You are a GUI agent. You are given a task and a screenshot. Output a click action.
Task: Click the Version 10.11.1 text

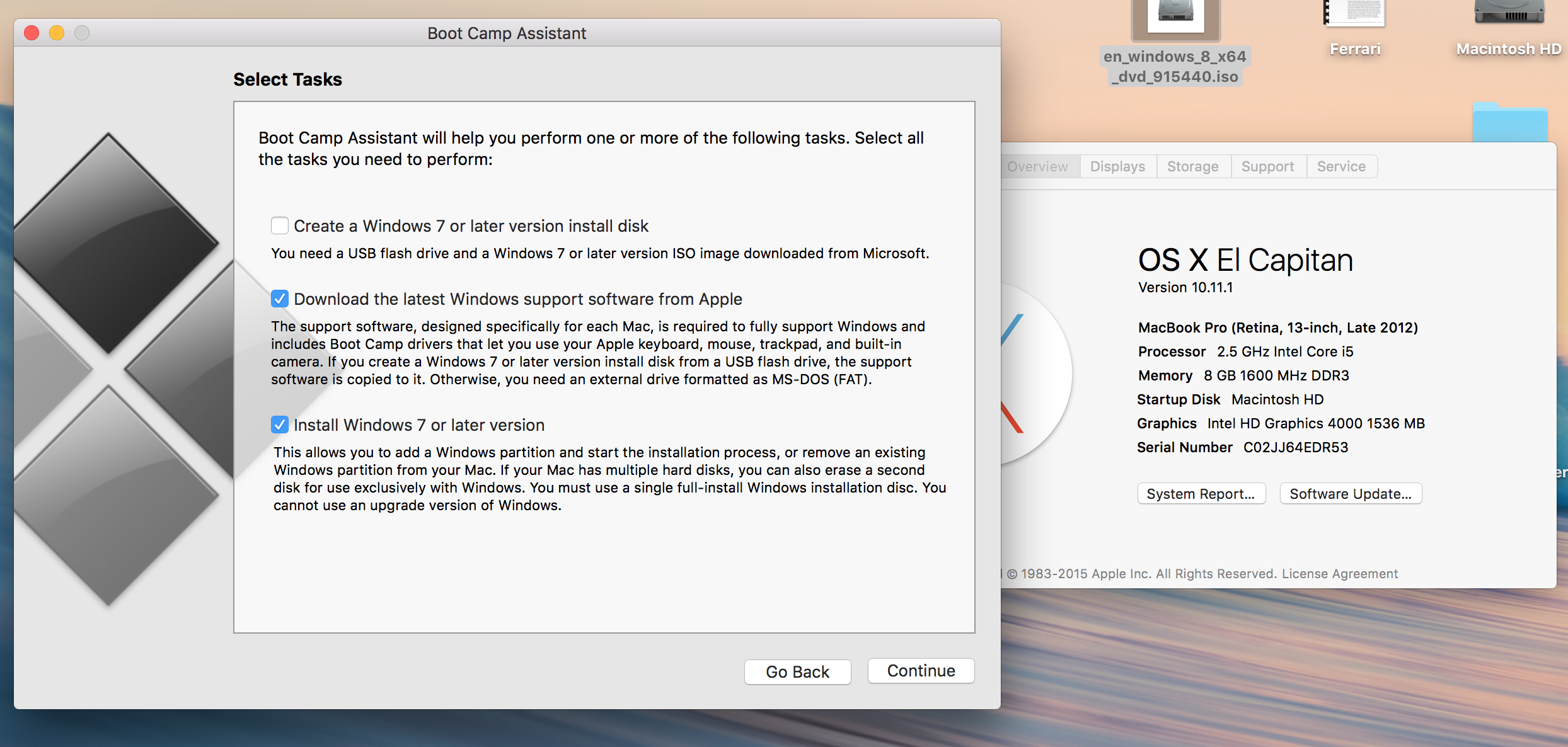(x=1185, y=287)
